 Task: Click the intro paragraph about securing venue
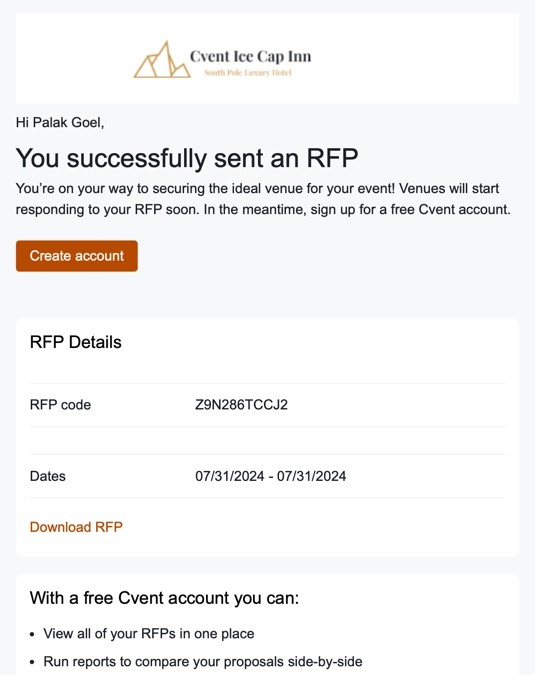(263, 199)
